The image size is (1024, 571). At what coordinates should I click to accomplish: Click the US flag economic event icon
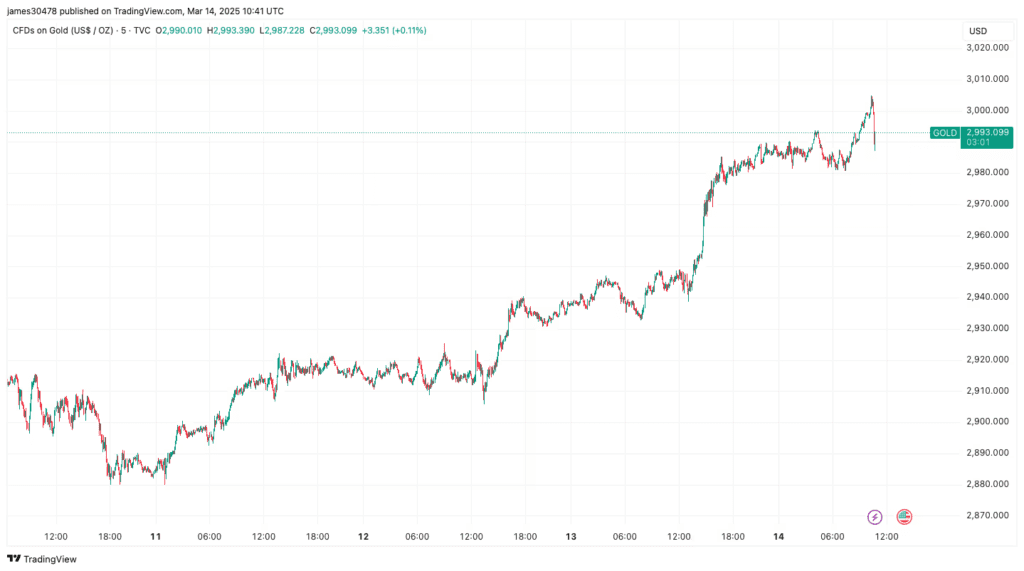904,517
